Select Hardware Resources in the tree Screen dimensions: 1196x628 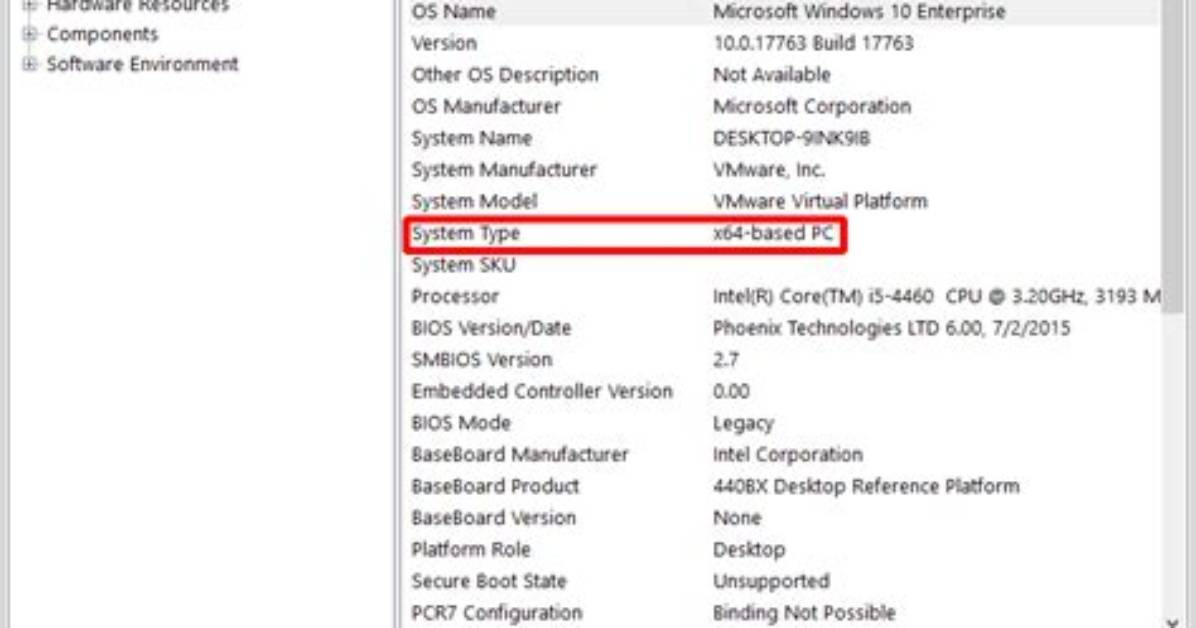click(138, 6)
